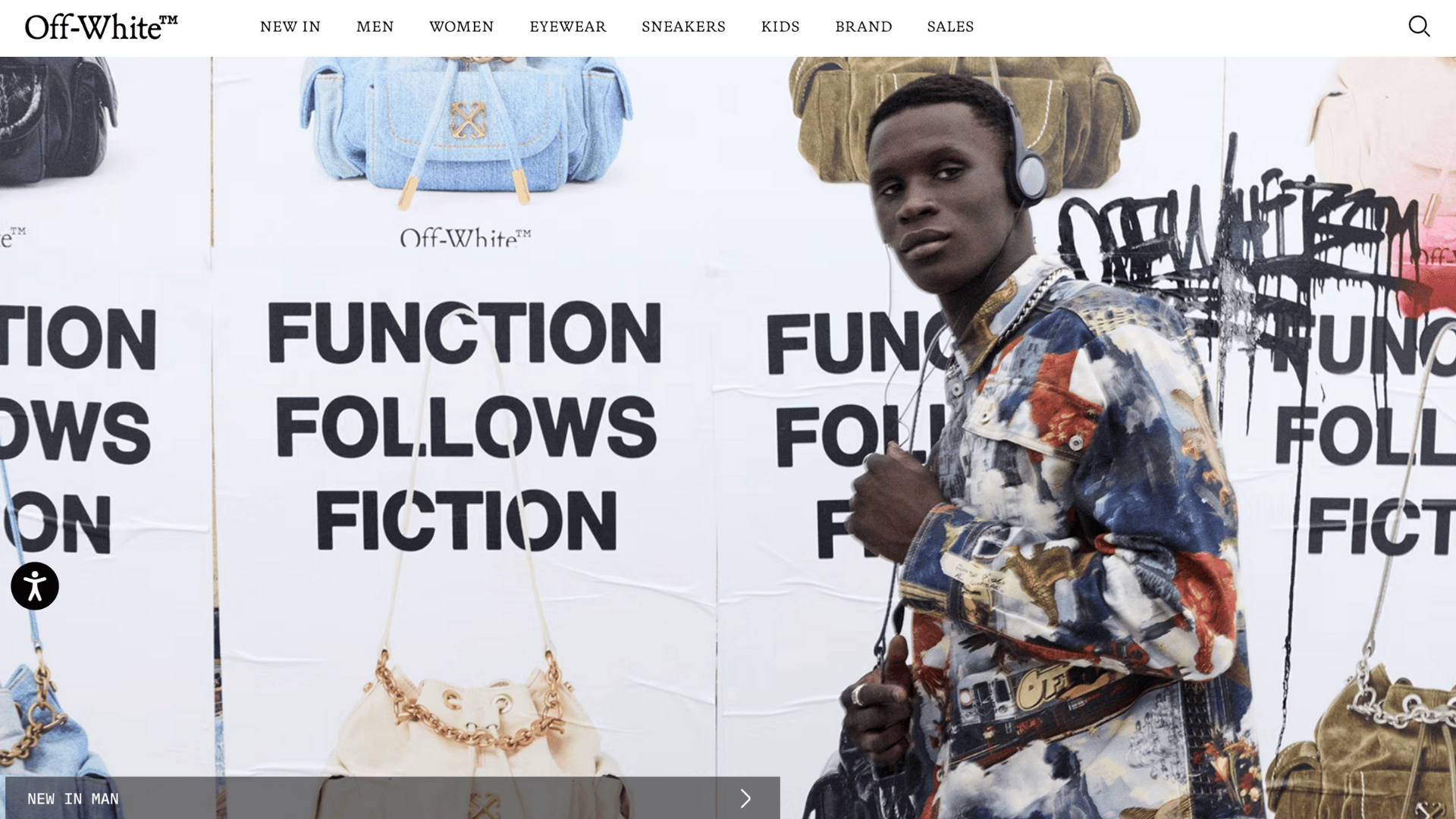Viewport: 1456px width, 819px height.
Task: Click the NEW IN MAN banner link
Action: 393,798
